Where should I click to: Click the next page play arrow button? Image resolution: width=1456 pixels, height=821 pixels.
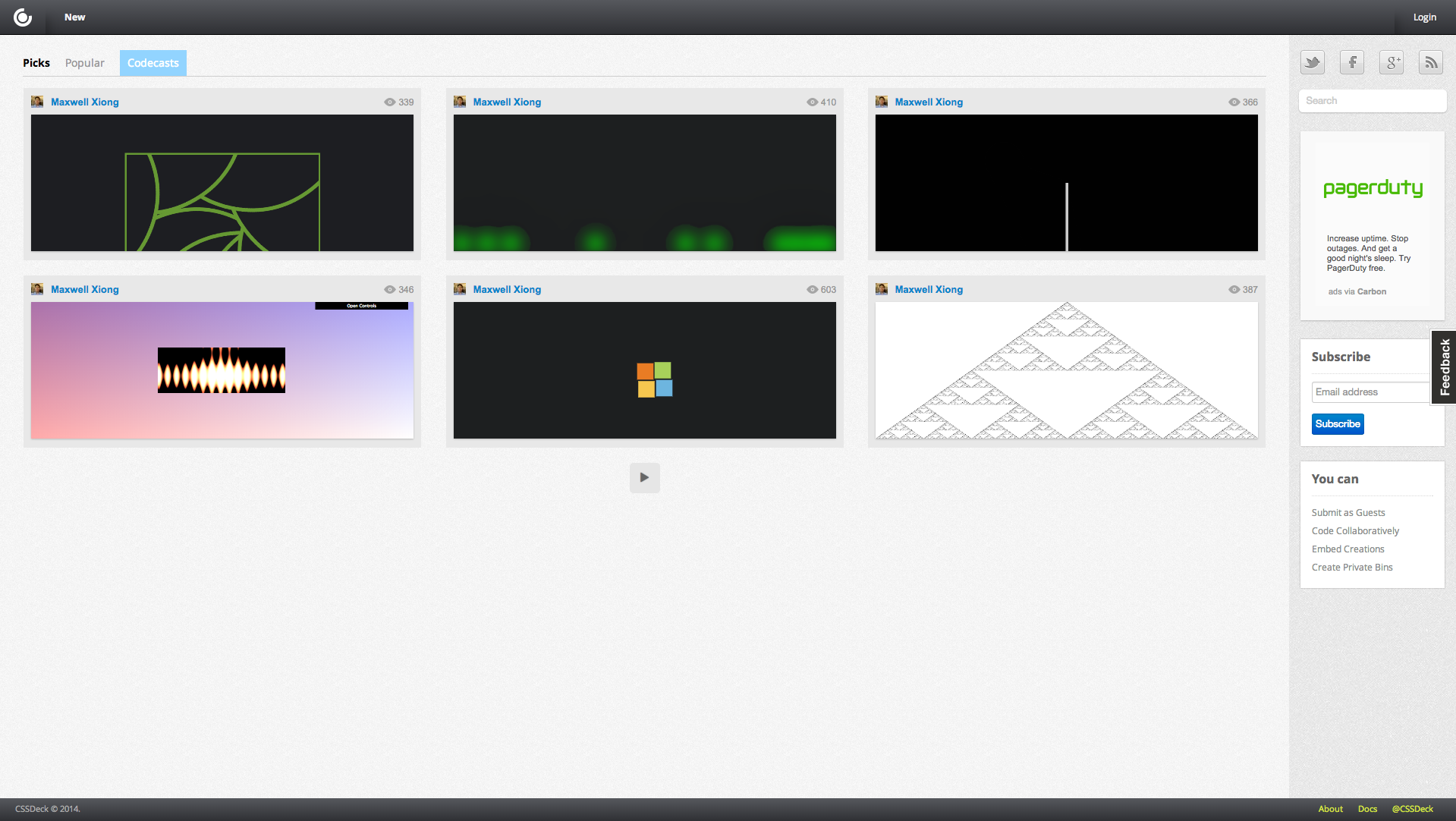point(645,478)
